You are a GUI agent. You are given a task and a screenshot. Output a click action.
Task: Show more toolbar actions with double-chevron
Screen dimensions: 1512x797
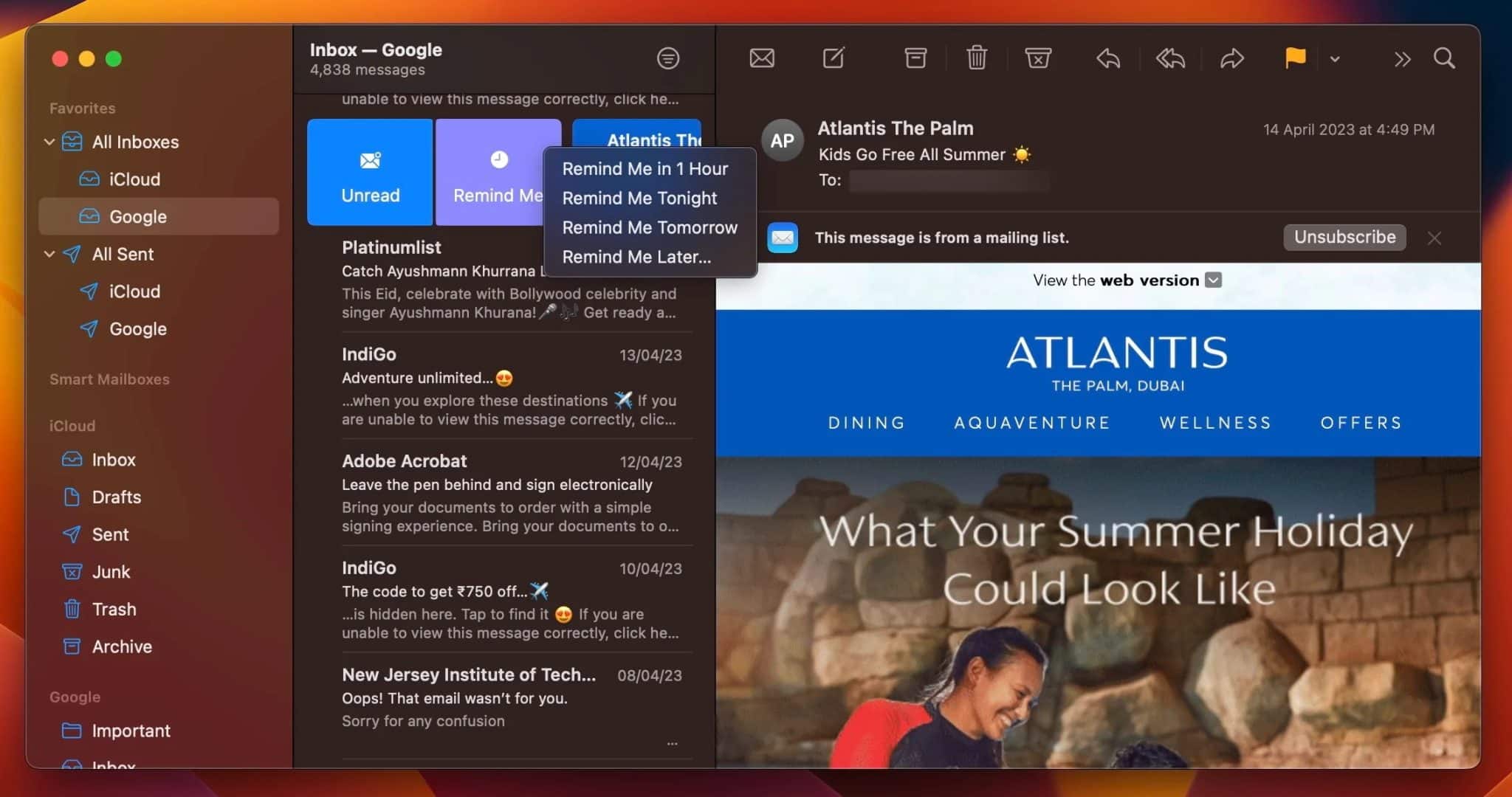(1402, 59)
